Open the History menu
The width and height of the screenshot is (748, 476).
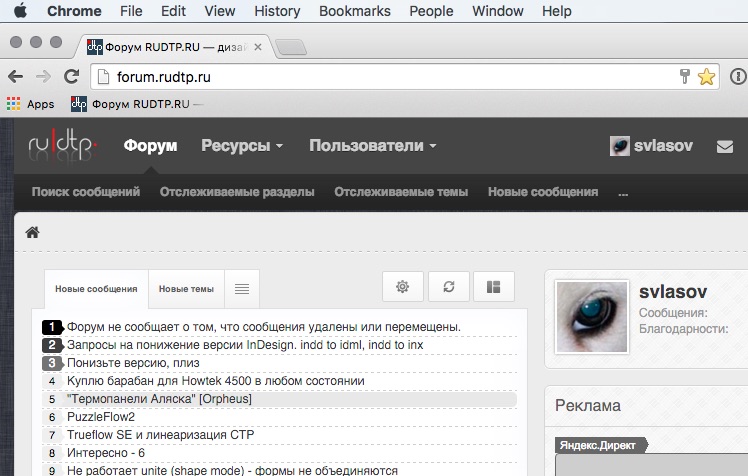[x=277, y=11]
